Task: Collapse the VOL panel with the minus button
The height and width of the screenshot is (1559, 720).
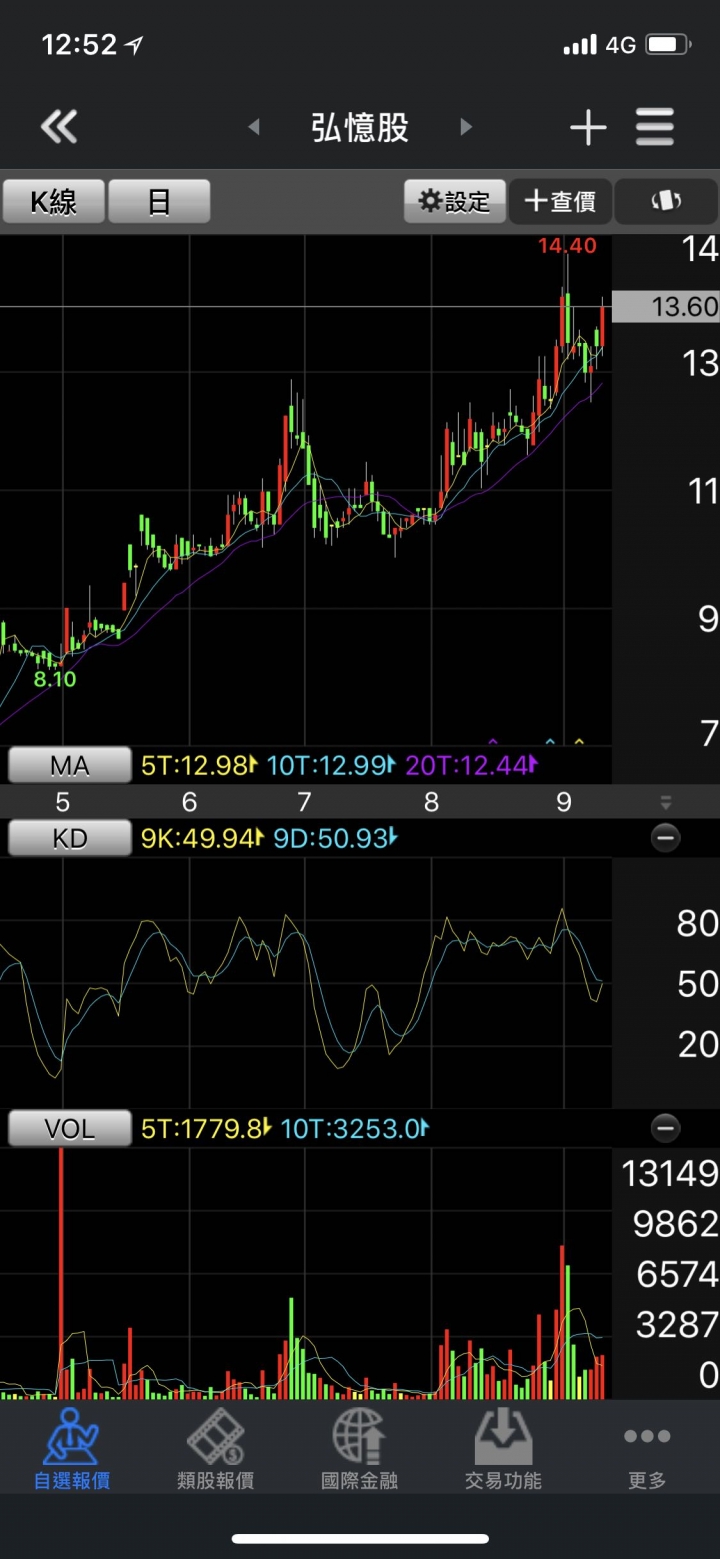Action: coord(665,1129)
